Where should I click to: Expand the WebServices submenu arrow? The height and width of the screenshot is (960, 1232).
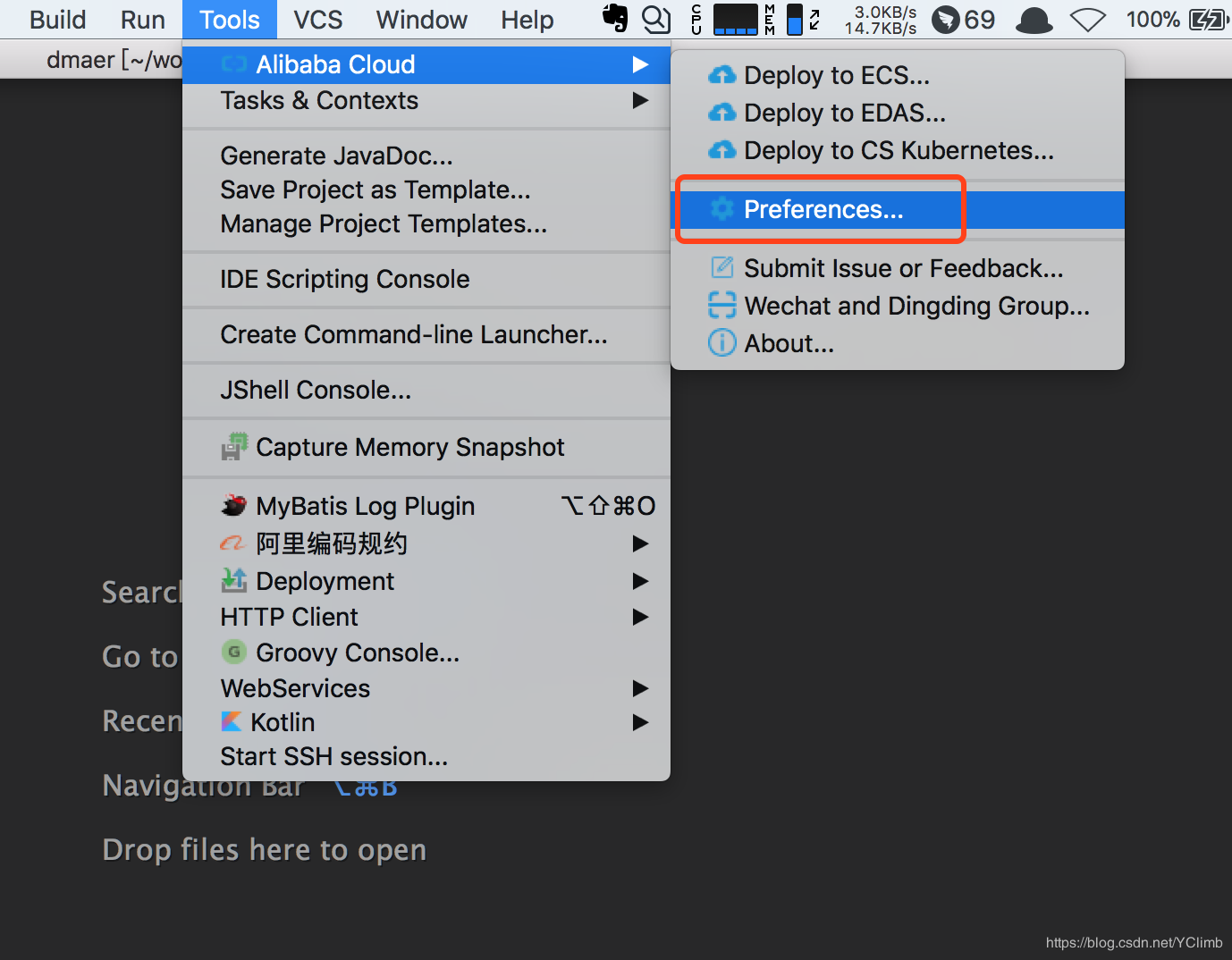coord(640,688)
